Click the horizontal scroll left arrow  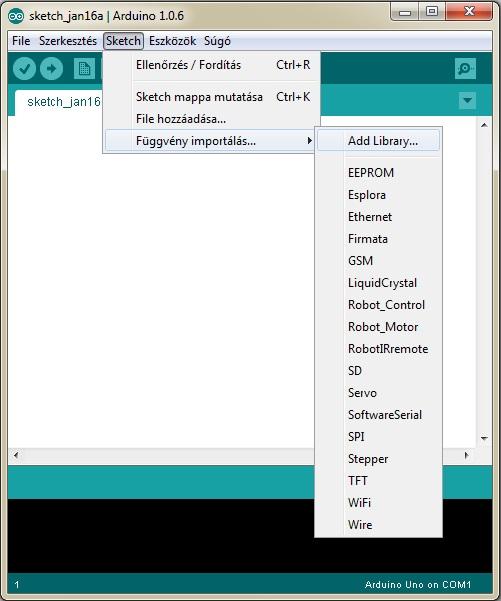pos(16,455)
